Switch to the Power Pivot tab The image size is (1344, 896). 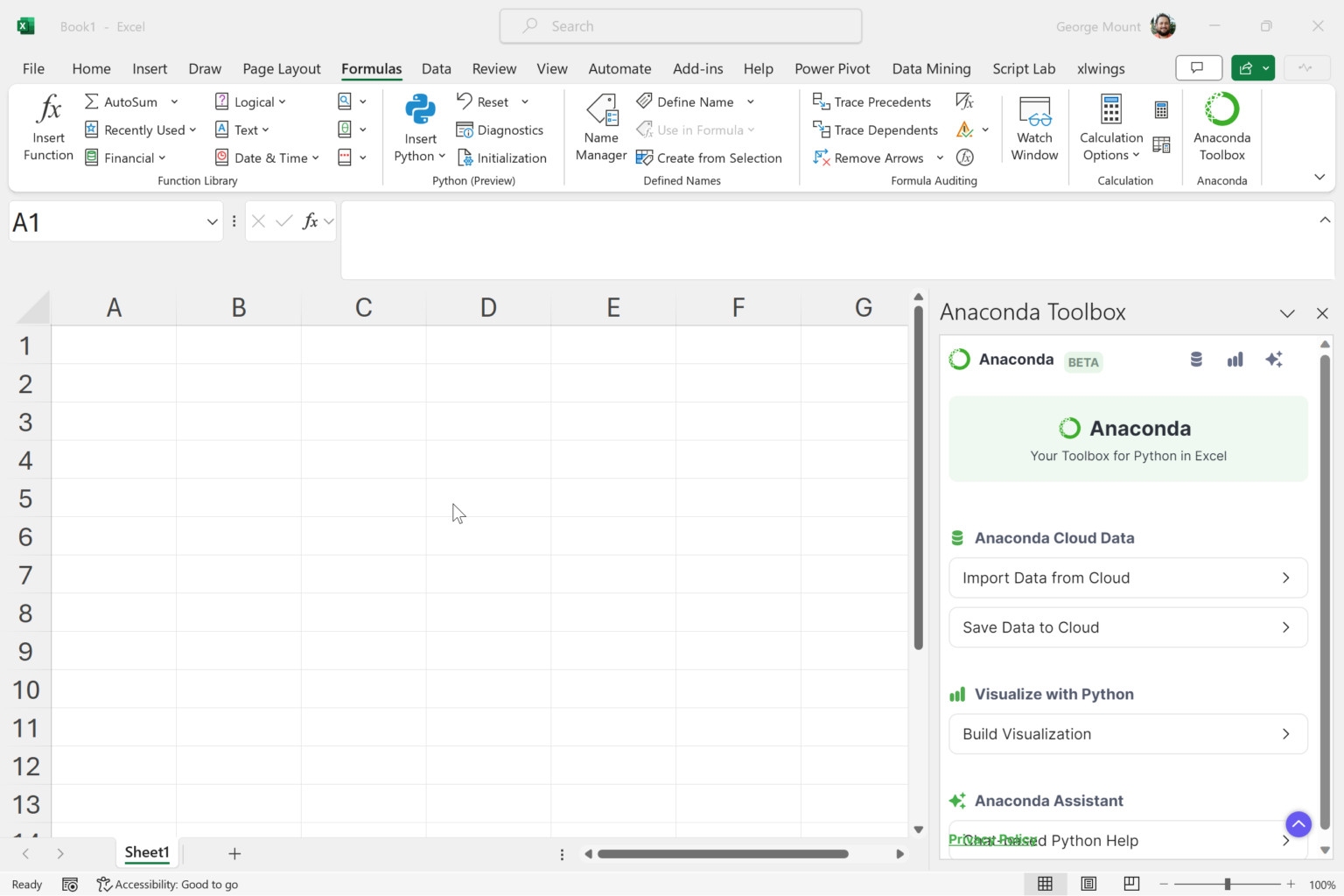831,68
